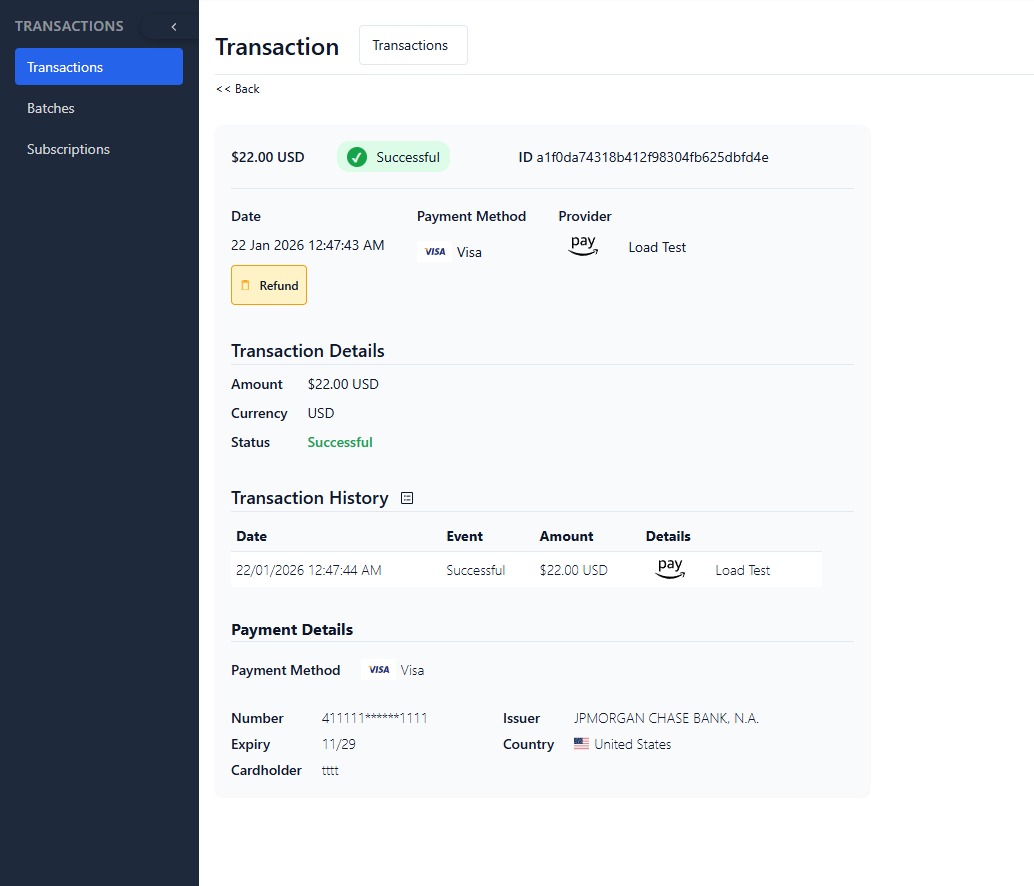Click the Amazon Pay provider icon
The width and height of the screenshot is (1034, 886).
click(583, 245)
